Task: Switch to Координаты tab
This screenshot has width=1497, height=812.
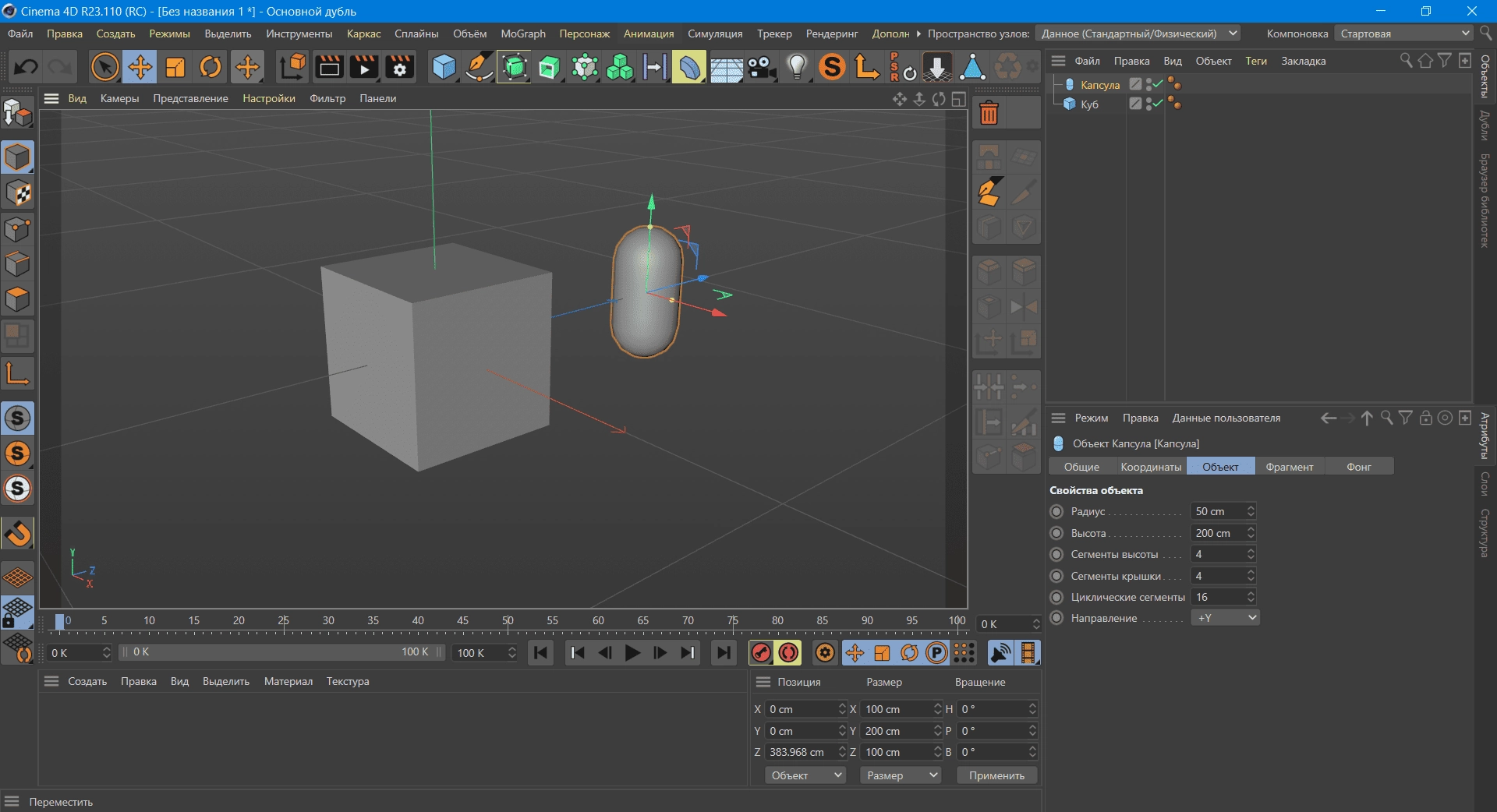Action: (1151, 467)
